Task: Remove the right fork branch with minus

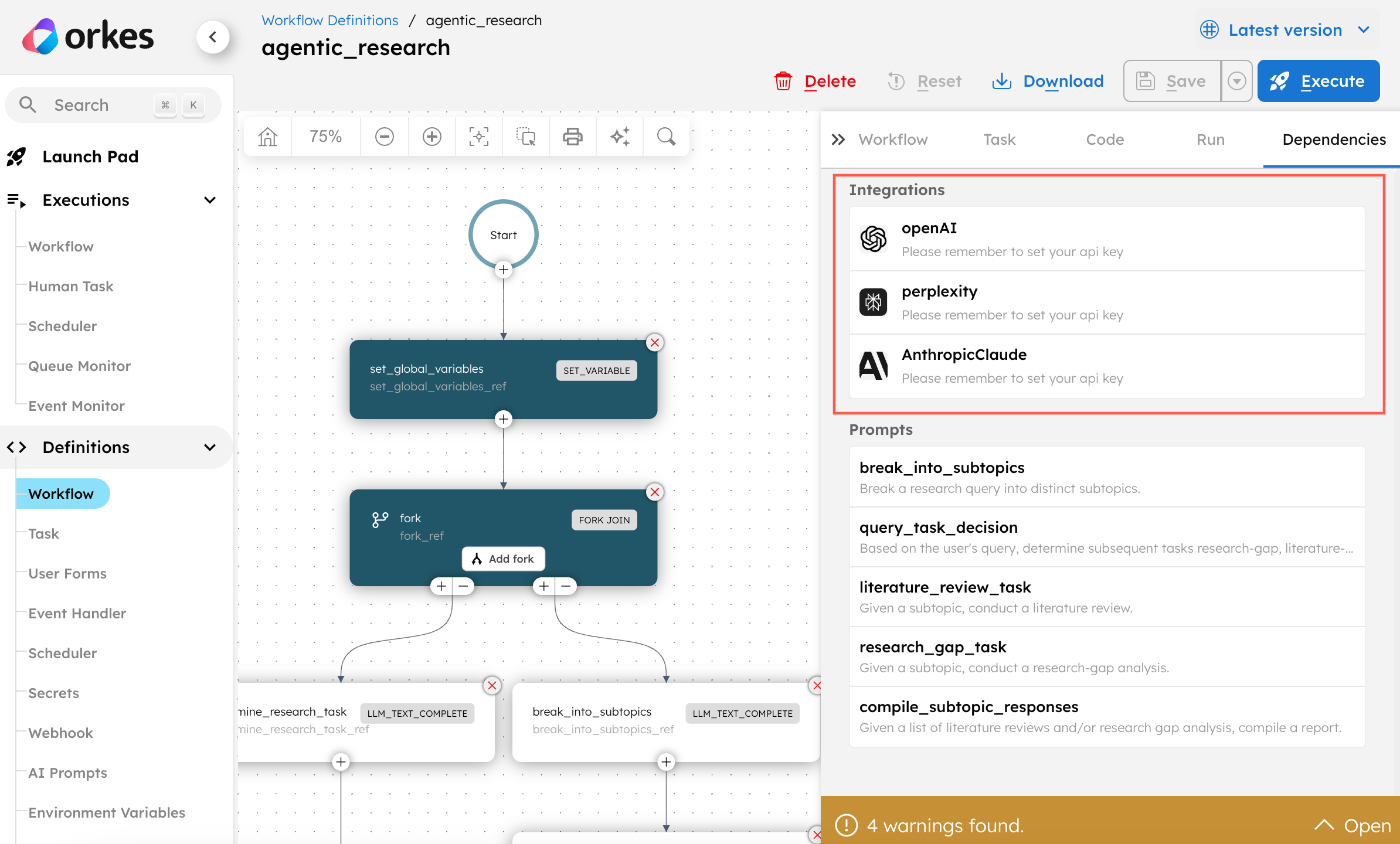Action: [566, 586]
